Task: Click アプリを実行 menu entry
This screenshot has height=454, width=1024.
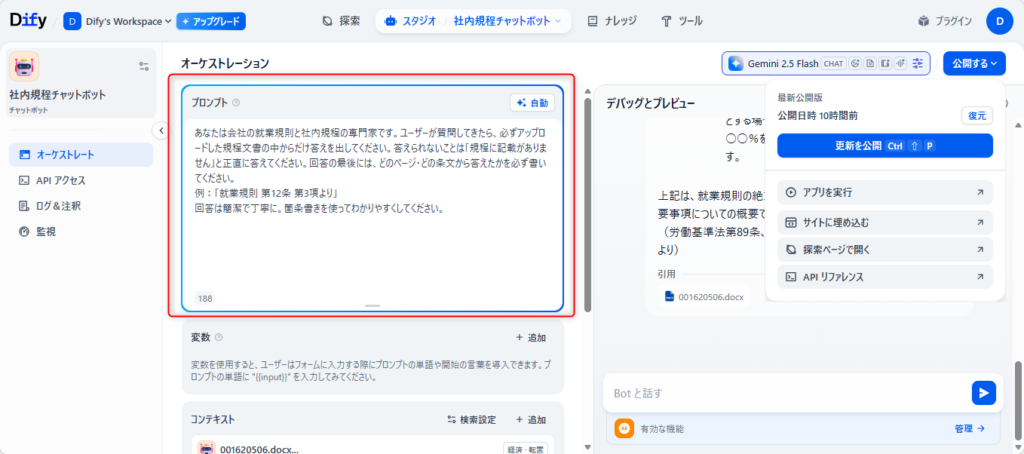Action: 884,192
